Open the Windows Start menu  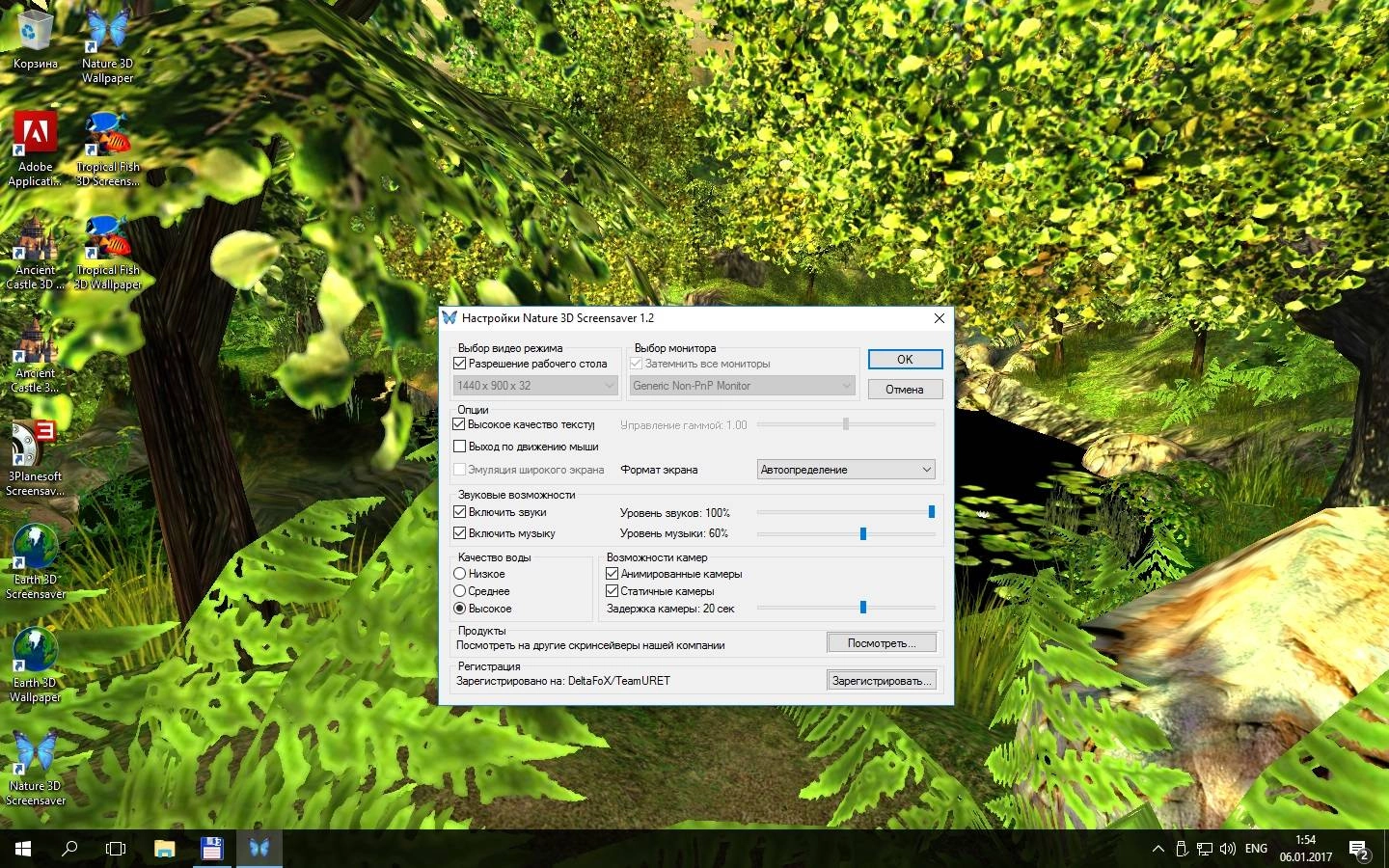coord(23,849)
